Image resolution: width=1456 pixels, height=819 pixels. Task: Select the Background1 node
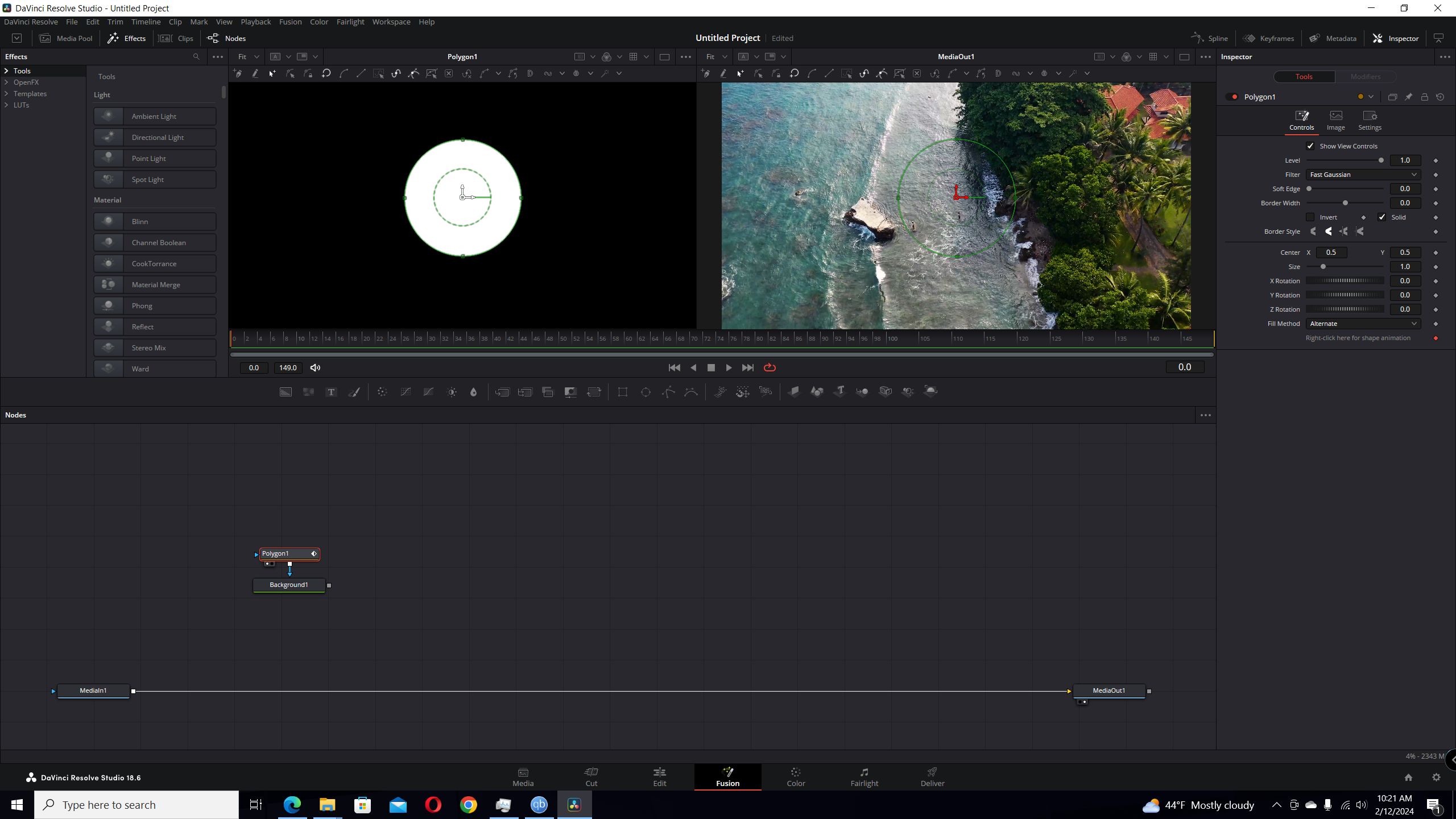click(x=289, y=585)
